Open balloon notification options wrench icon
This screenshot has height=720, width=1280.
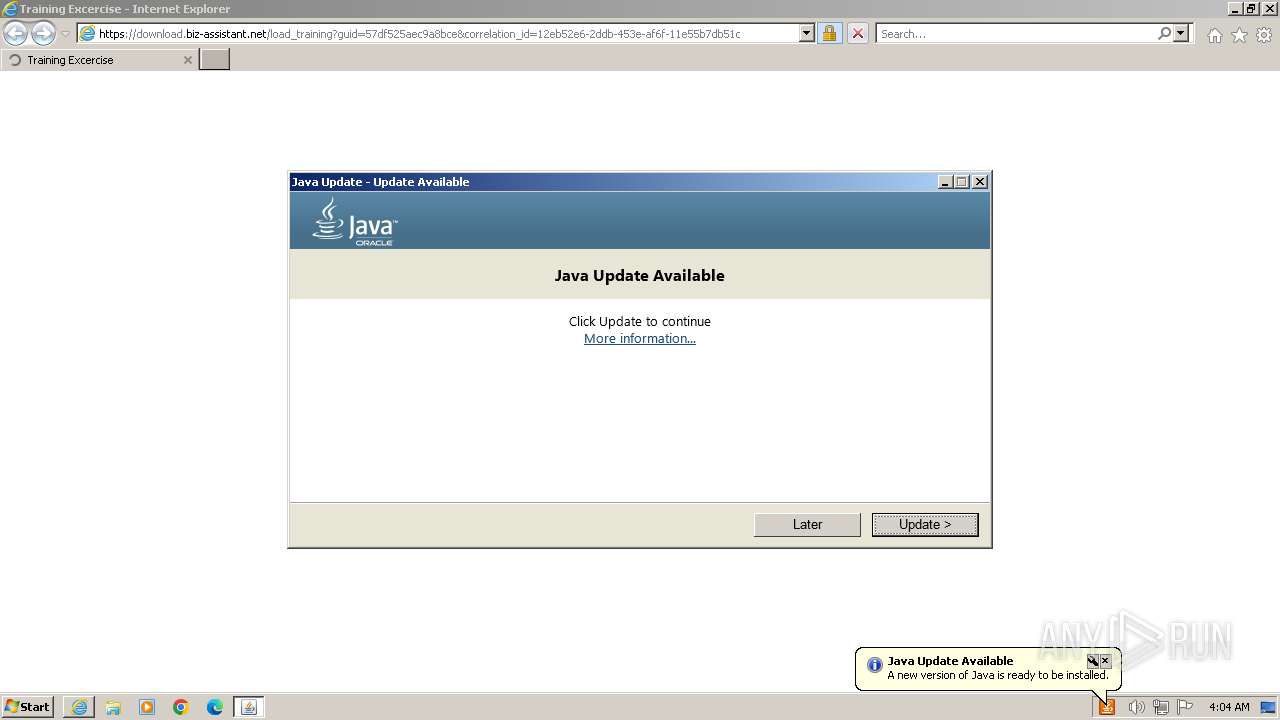point(1093,661)
